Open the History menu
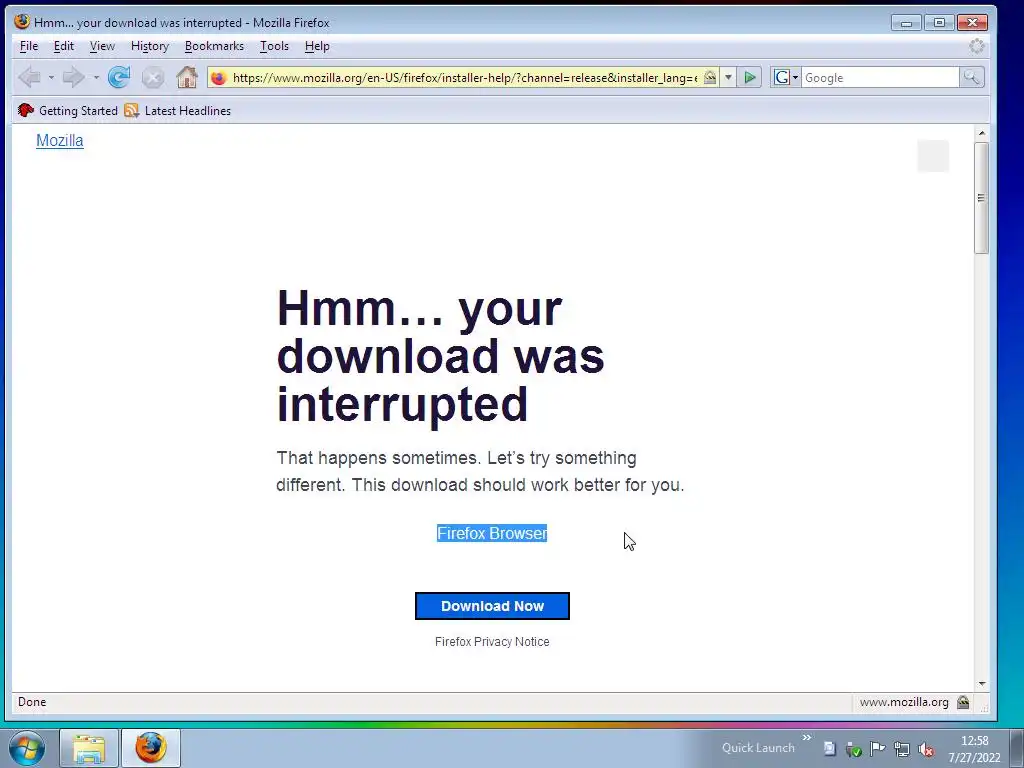 [x=150, y=46]
